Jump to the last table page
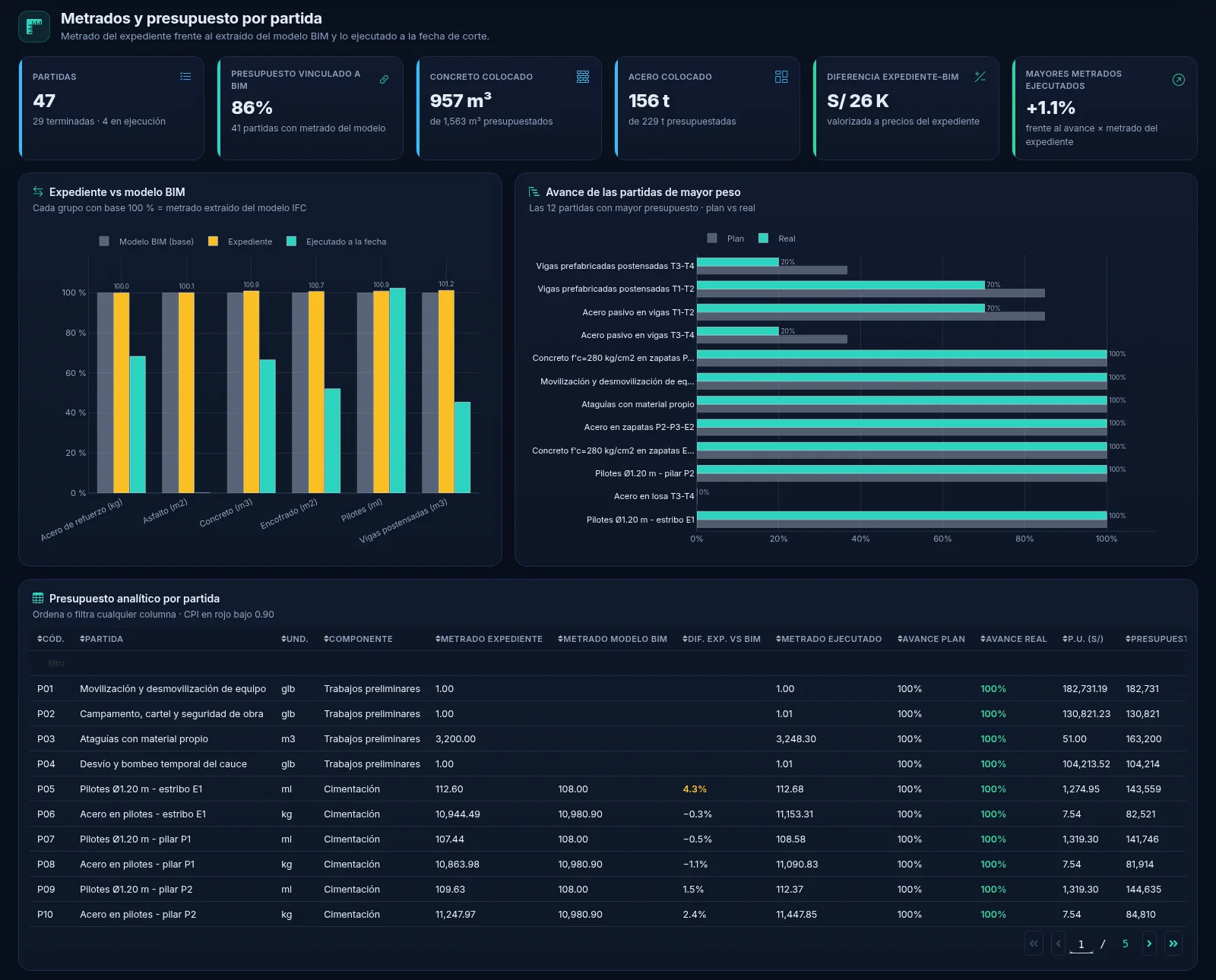 tap(1173, 944)
